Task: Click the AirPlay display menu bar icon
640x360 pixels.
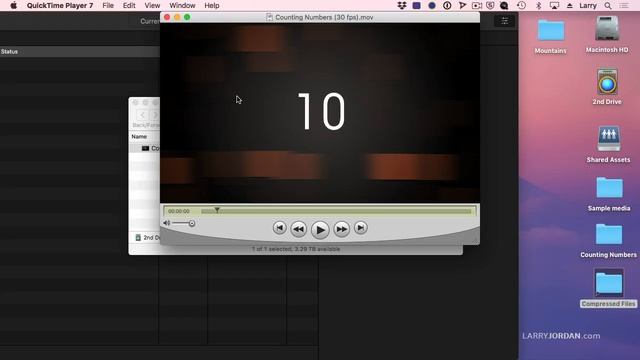Action: pyautogui.click(x=554, y=6)
